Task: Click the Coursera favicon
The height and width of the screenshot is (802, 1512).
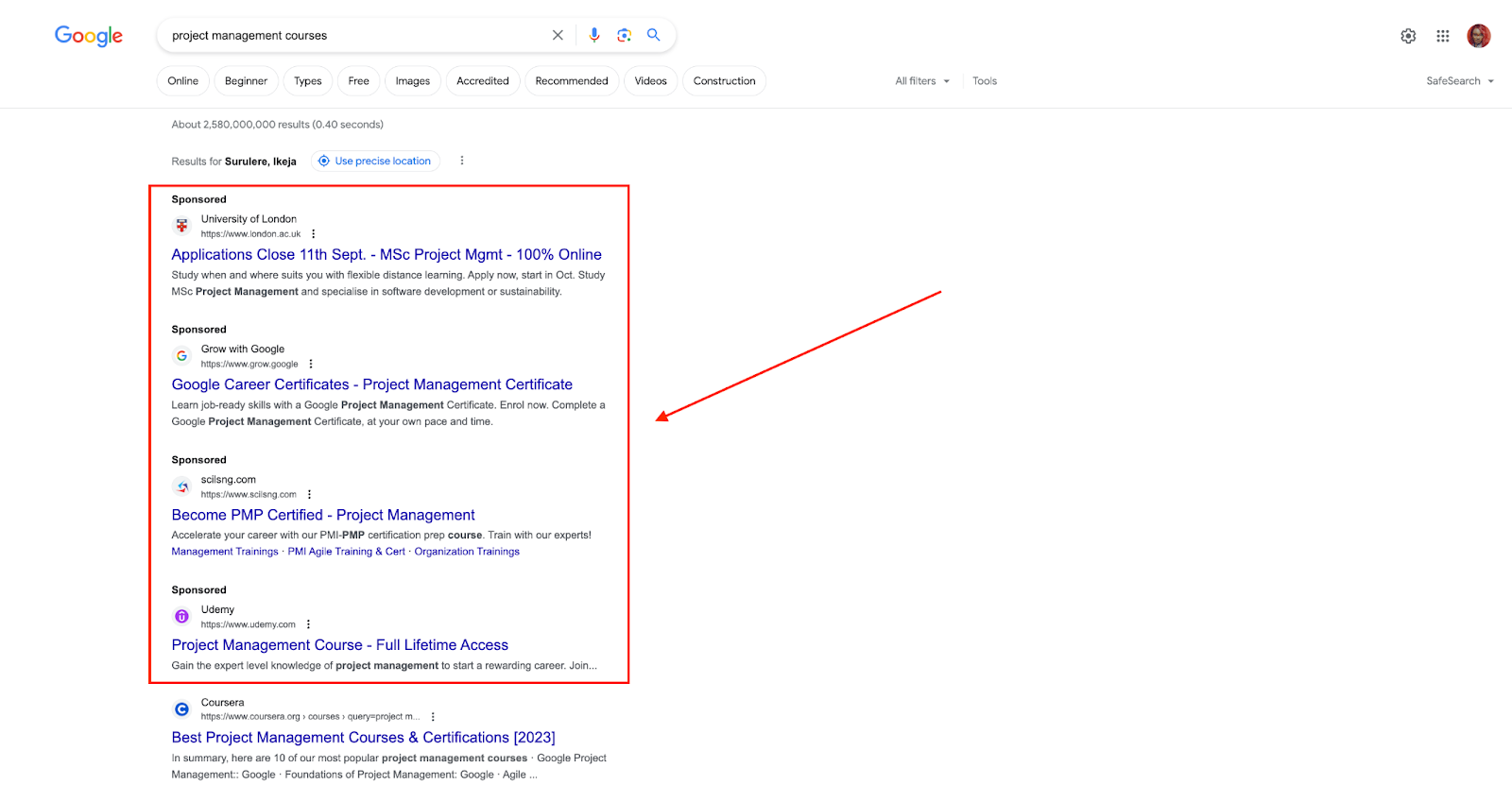Action: click(x=182, y=709)
